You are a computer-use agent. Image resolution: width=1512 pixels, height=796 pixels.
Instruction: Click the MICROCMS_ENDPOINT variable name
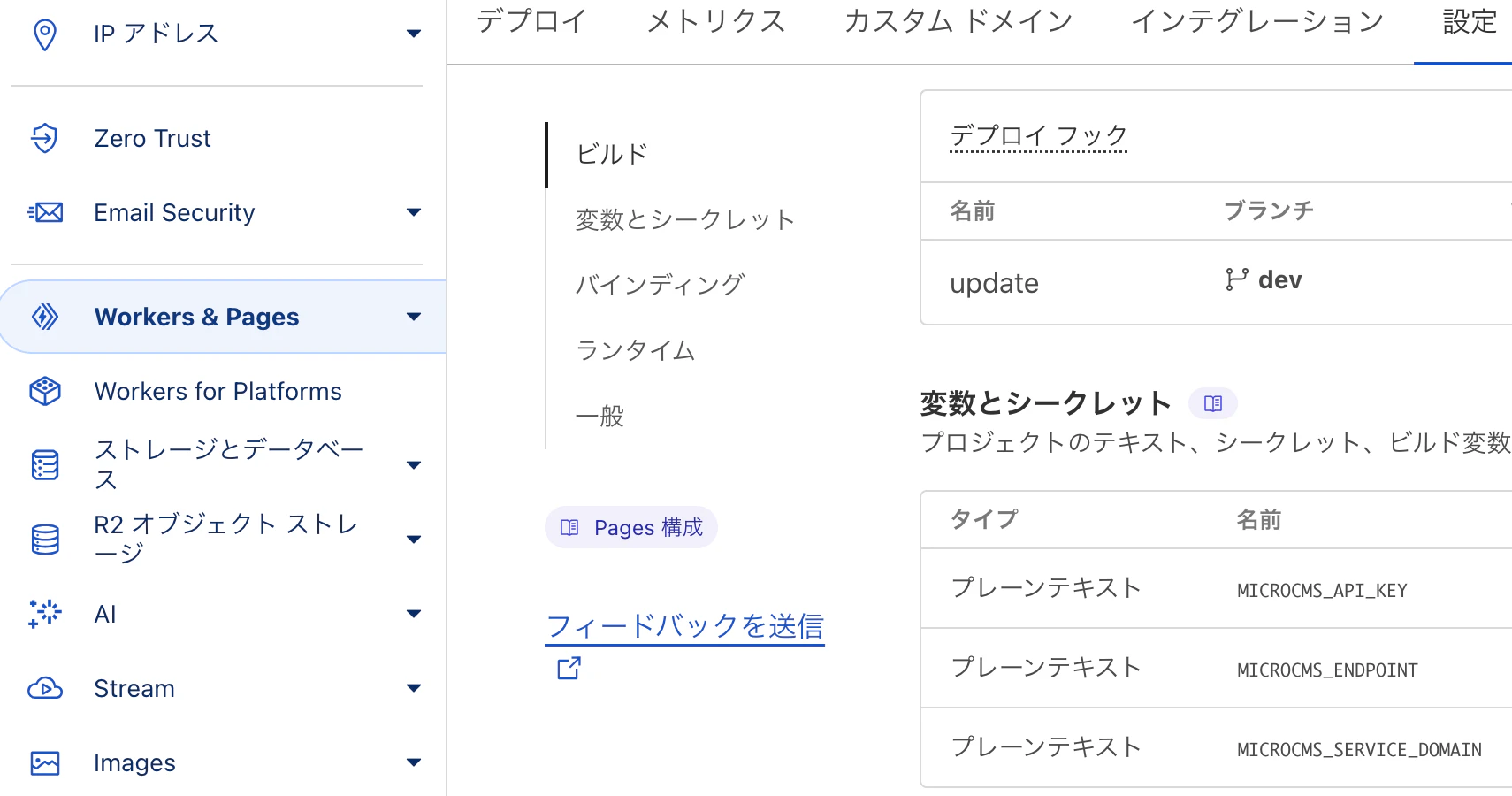(x=1327, y=670)
